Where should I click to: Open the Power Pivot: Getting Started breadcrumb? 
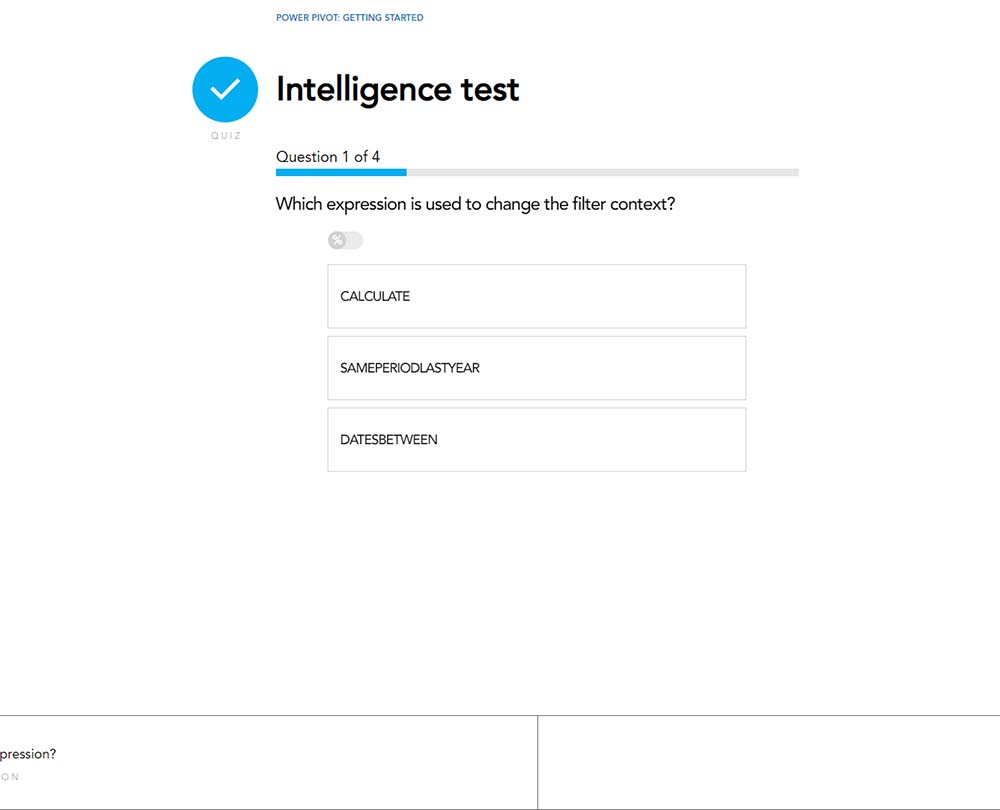coord(349,18)
